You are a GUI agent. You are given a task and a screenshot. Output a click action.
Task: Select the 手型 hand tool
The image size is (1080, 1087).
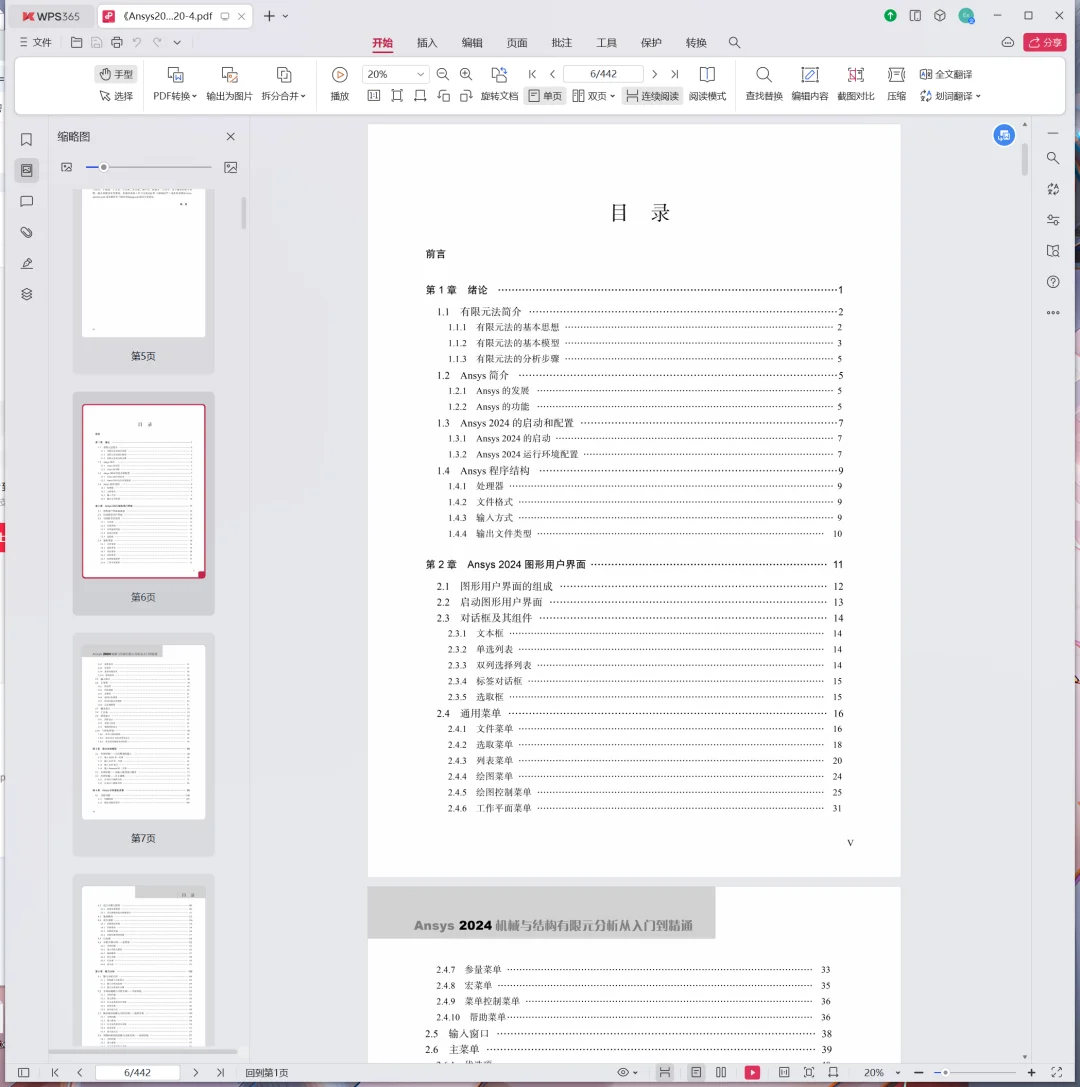(116, 74)
